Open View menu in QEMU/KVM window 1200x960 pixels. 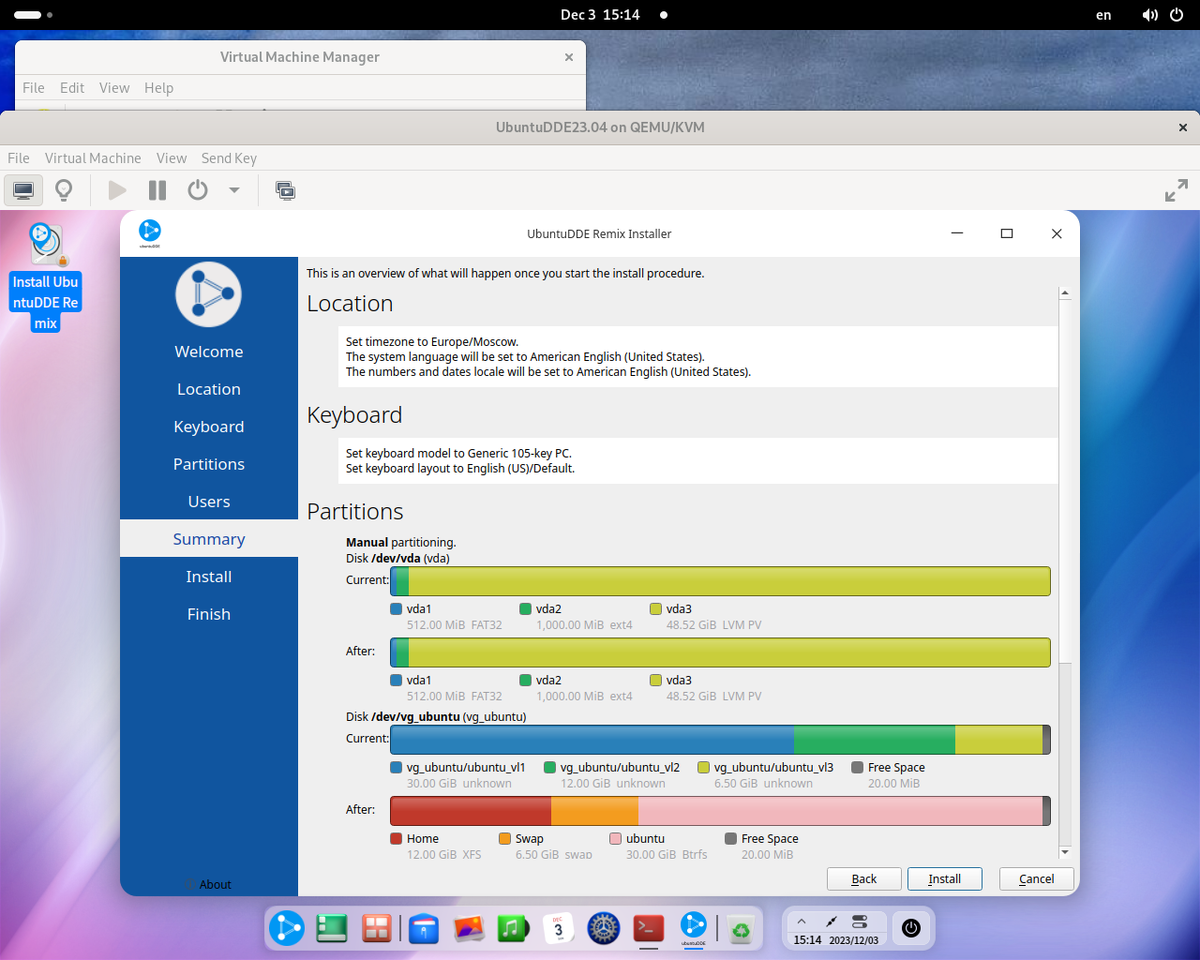tap(171, 158)
